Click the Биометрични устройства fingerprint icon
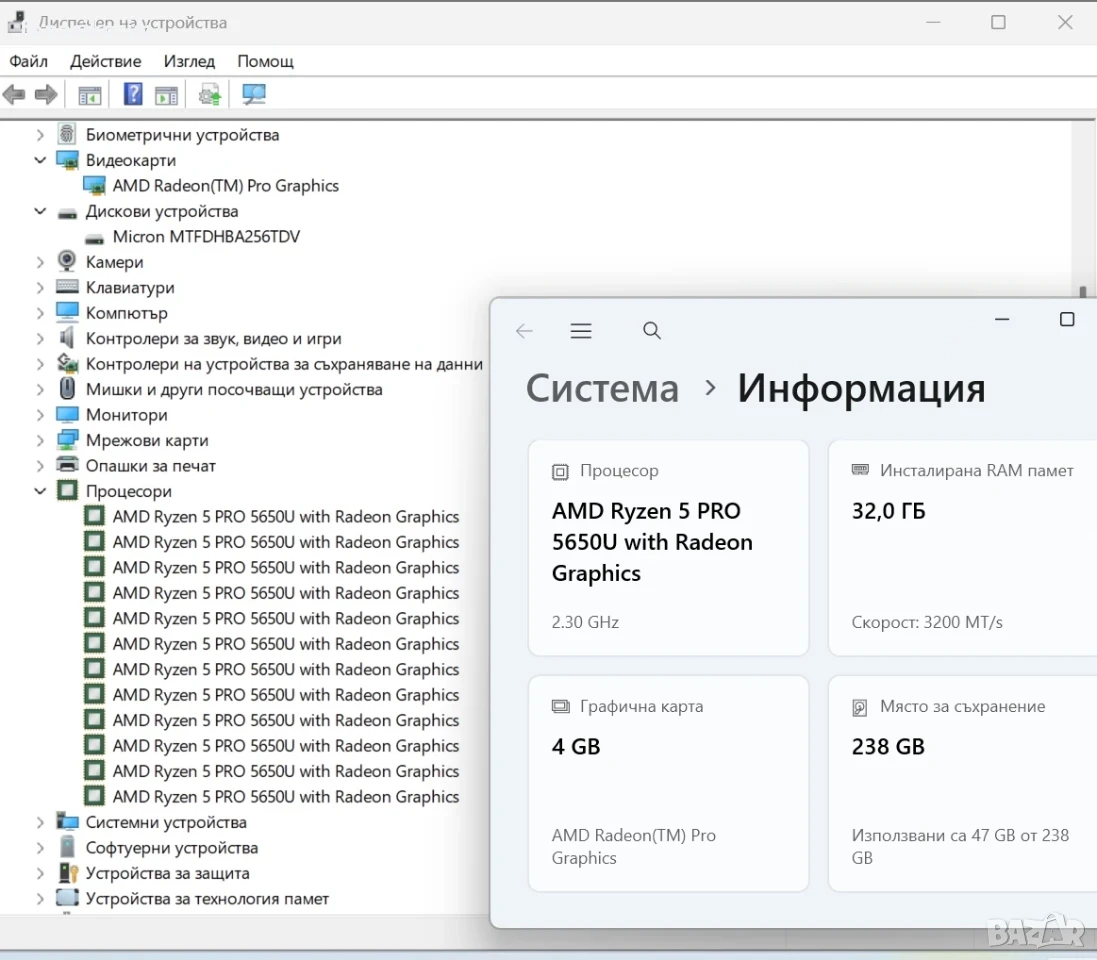1097x960 pixels. point(67,134)
